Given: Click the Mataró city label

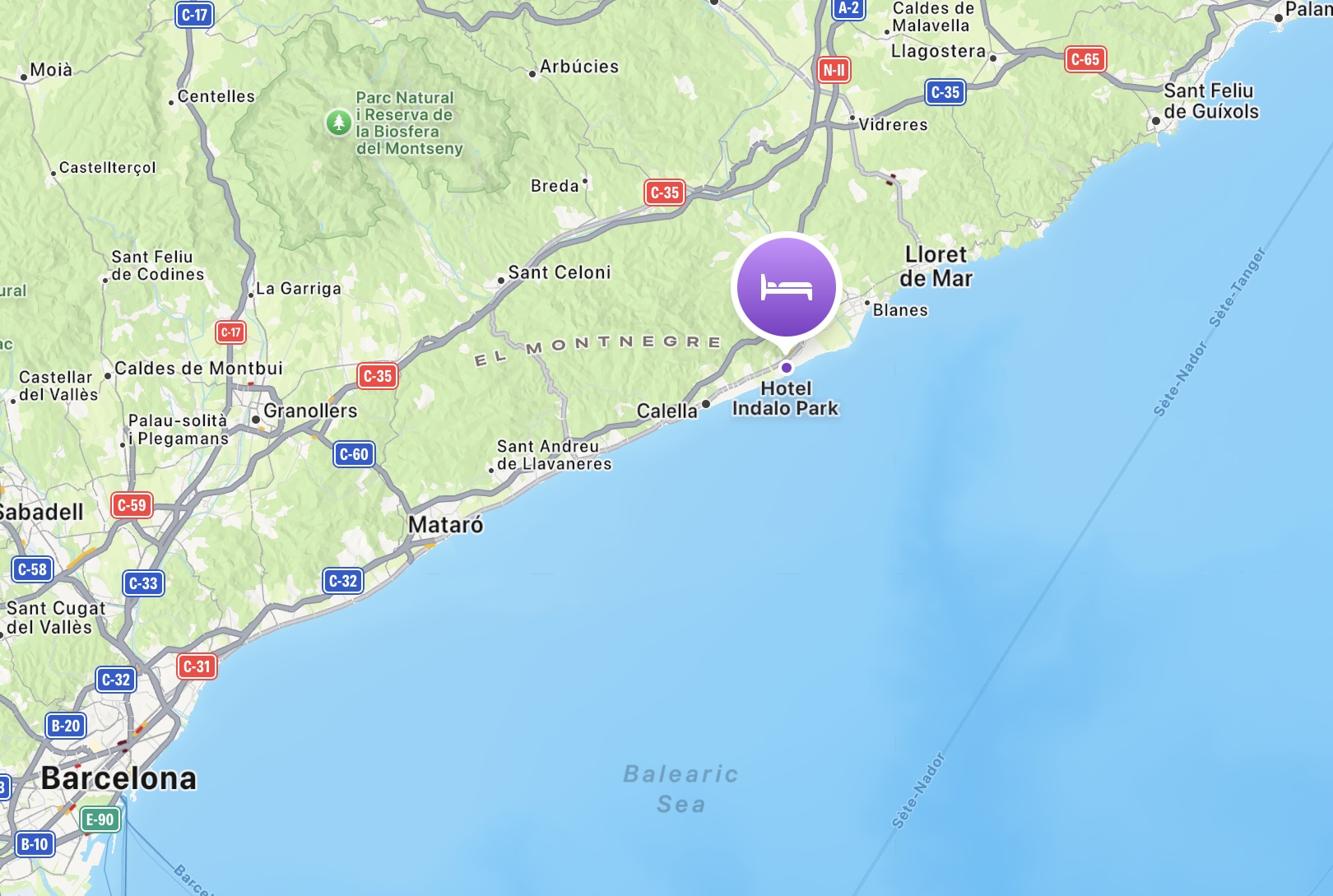Looking at the screenshot, I should (x=446, y=525).
